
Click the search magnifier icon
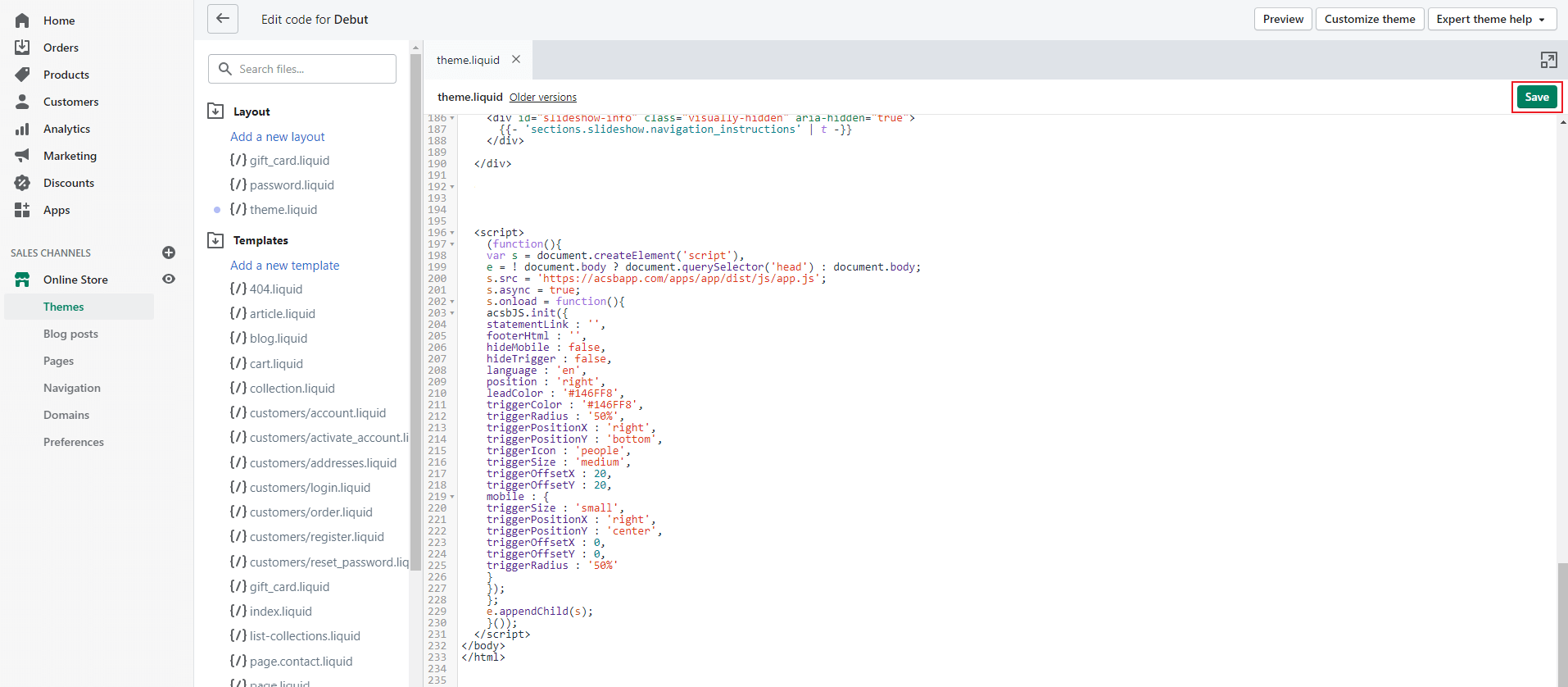tap(225, 69)
